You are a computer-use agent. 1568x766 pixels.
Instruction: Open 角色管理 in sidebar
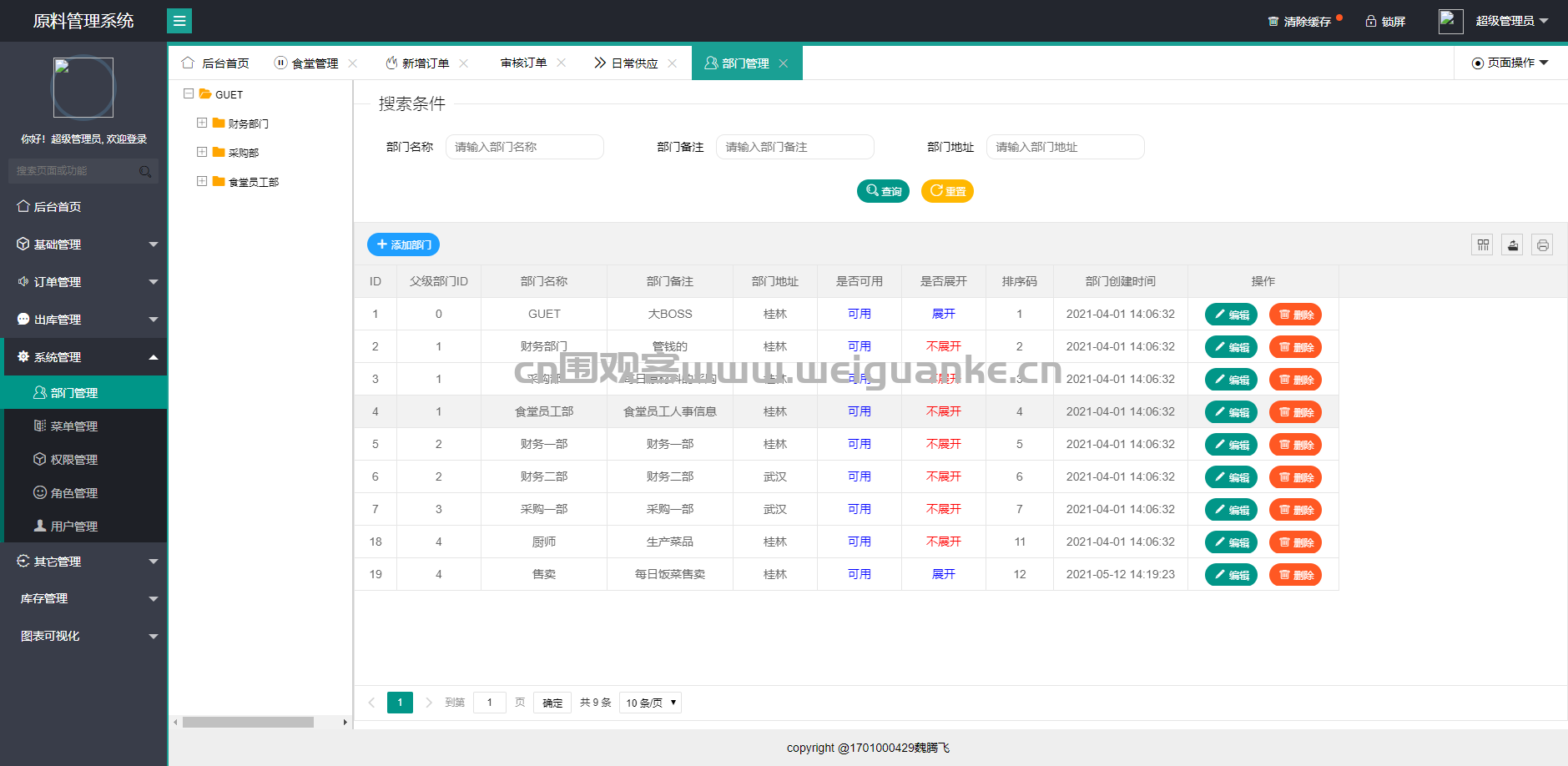[85, 492]
